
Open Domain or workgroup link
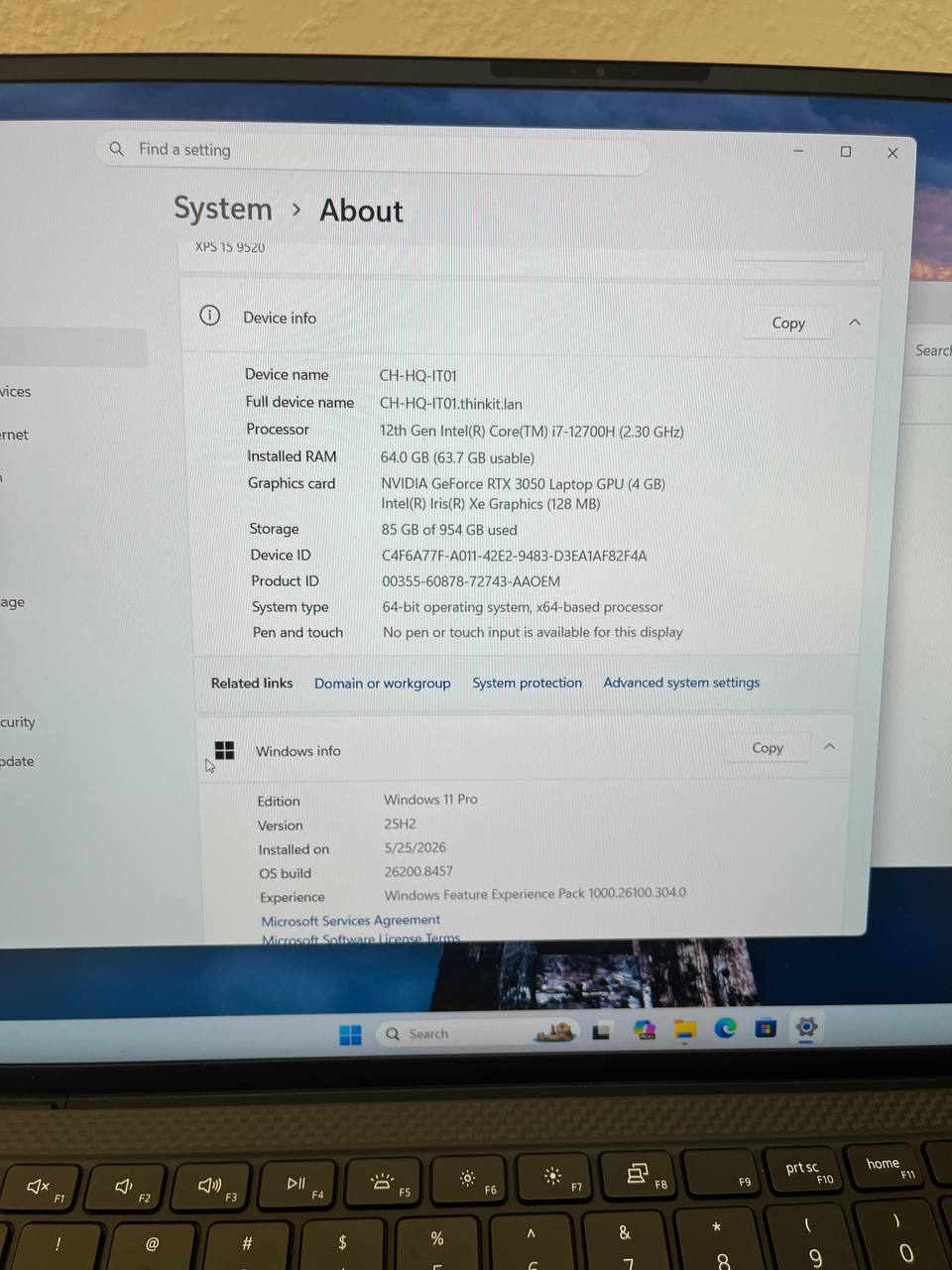[x=383, y=683]
